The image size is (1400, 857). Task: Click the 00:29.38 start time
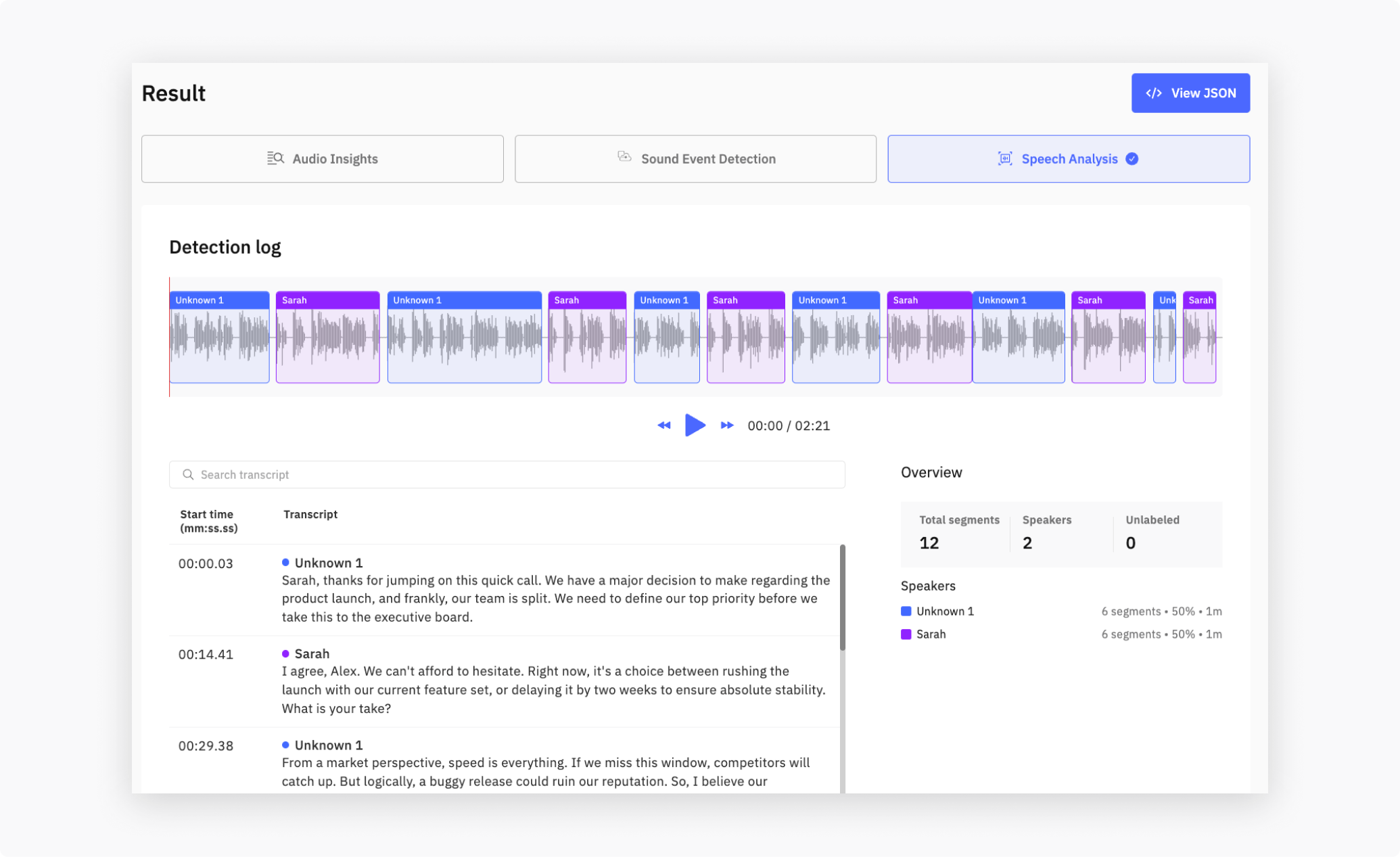coord(206,745)
